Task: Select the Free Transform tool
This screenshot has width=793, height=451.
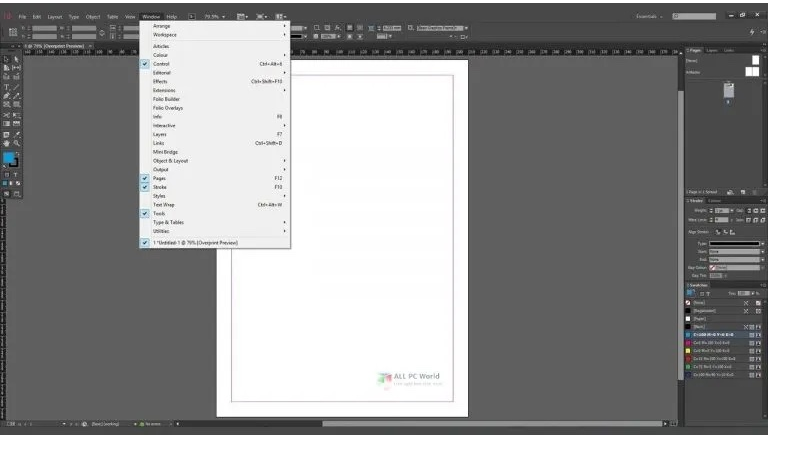Action: point(17,115)
